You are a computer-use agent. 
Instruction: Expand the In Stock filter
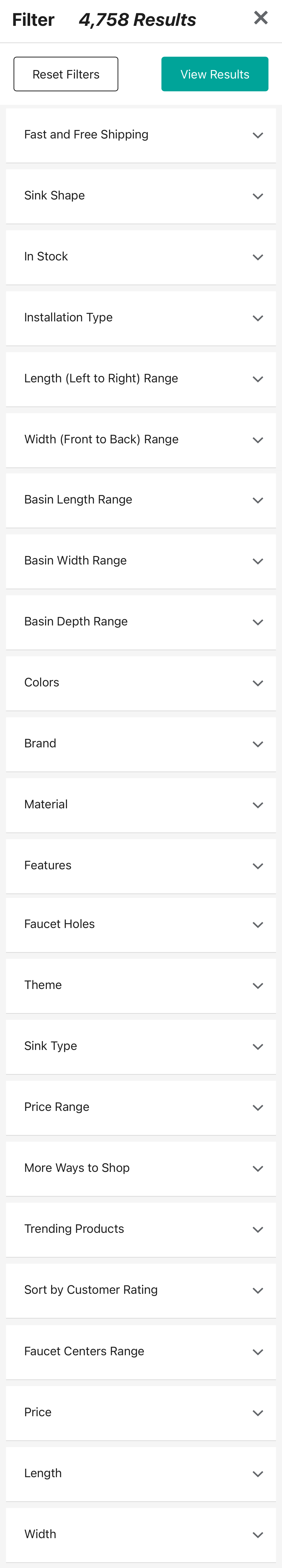pyautogui.click(x=141, y=256)
